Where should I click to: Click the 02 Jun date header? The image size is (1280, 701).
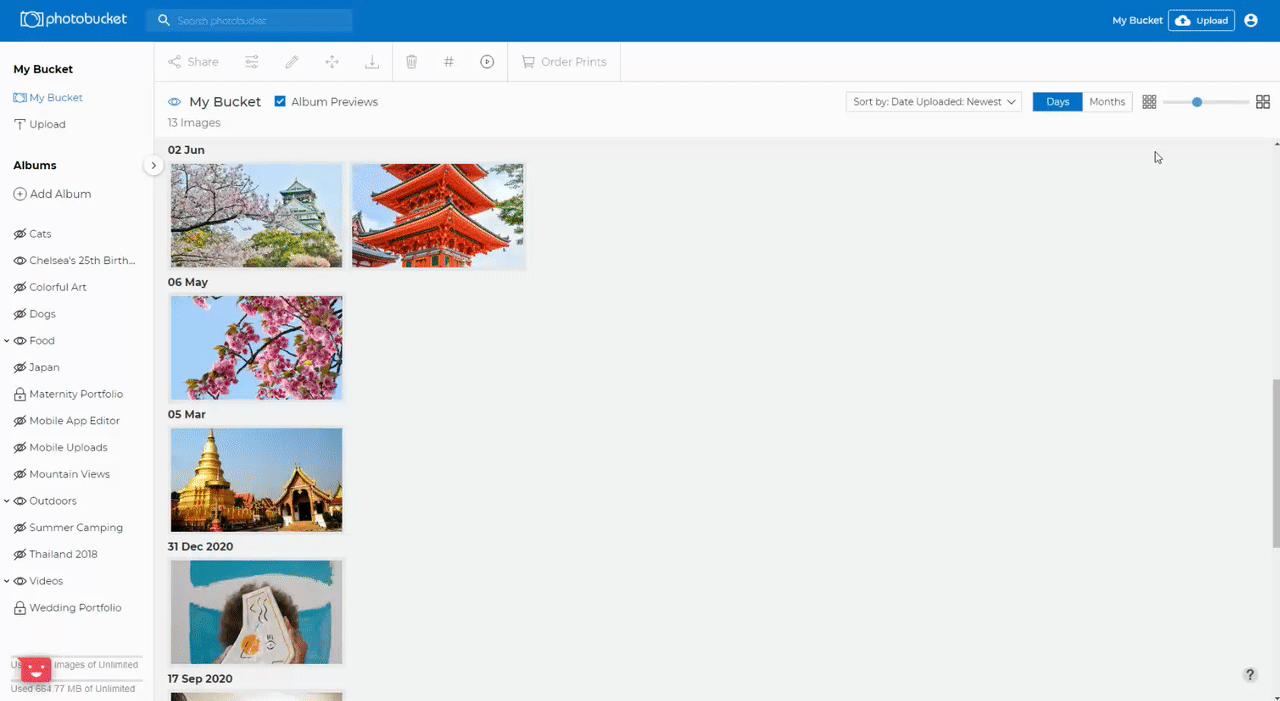(186, 150)
